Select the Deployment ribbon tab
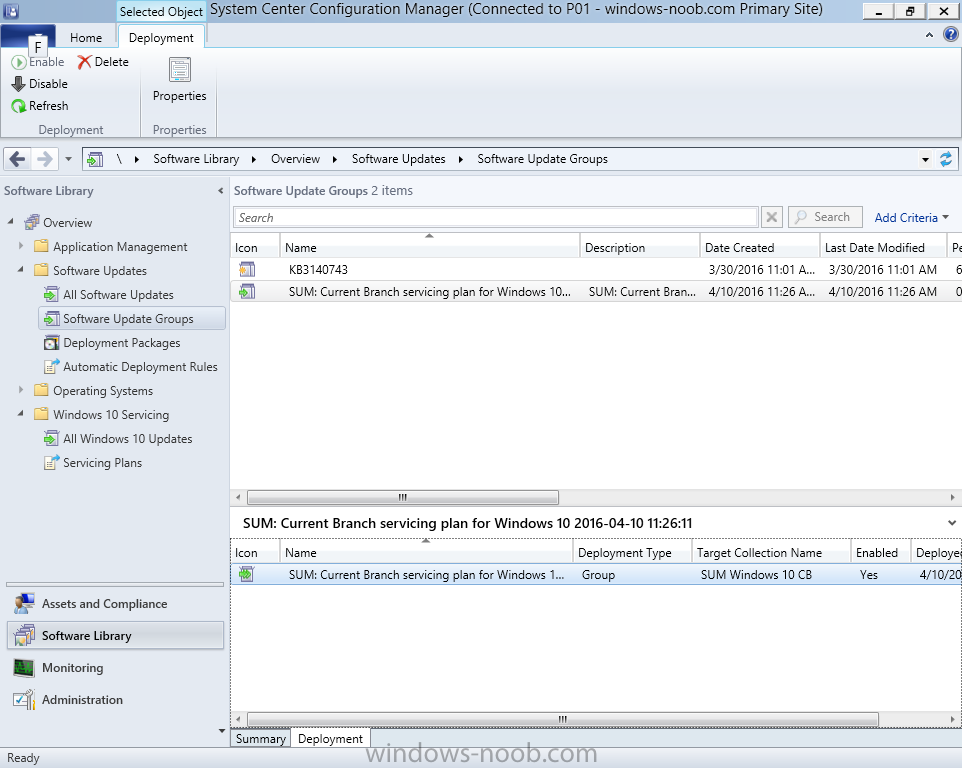 pos(161,37)
